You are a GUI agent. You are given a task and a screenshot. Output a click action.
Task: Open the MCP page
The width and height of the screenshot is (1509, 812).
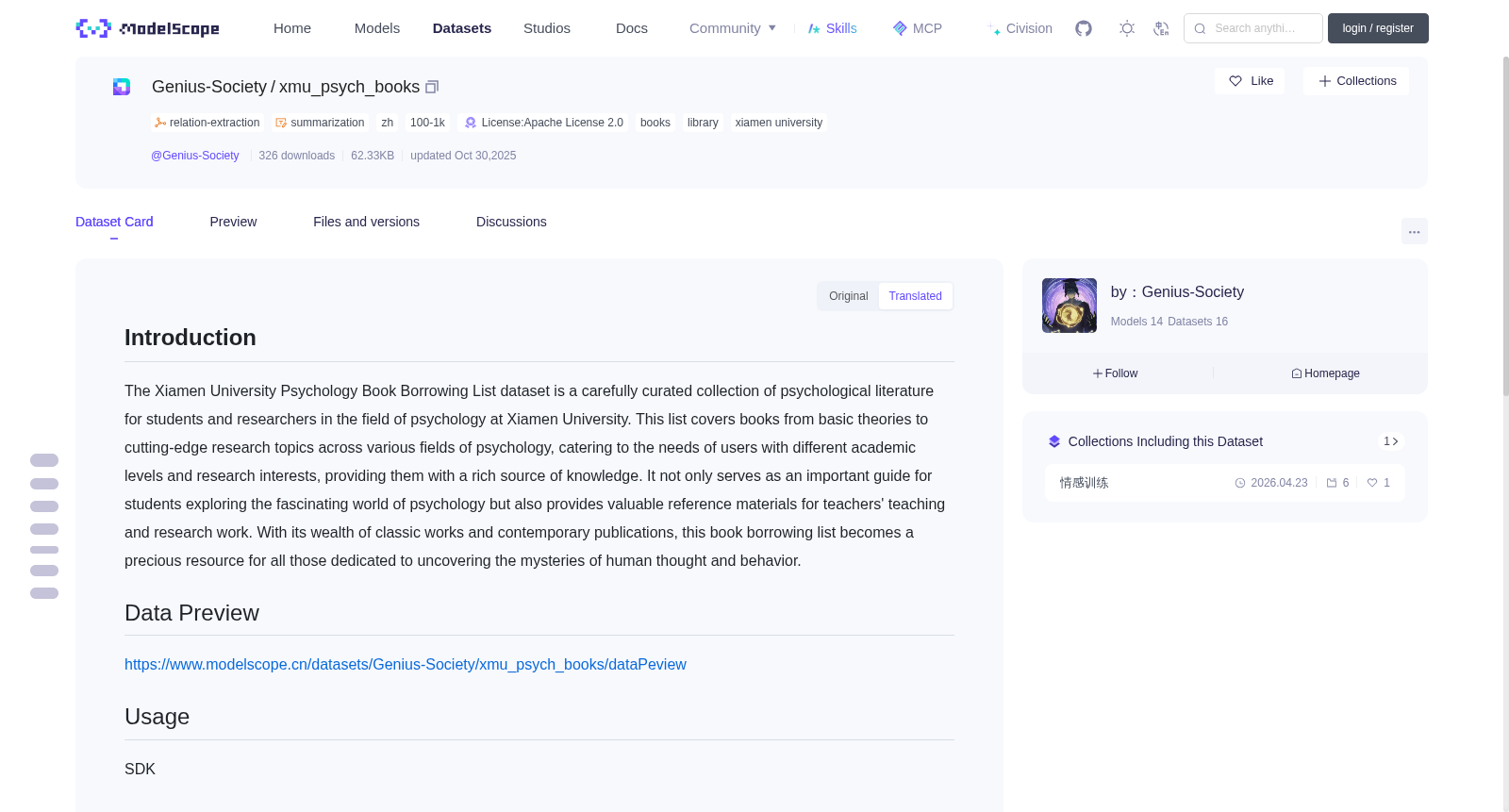917,28
